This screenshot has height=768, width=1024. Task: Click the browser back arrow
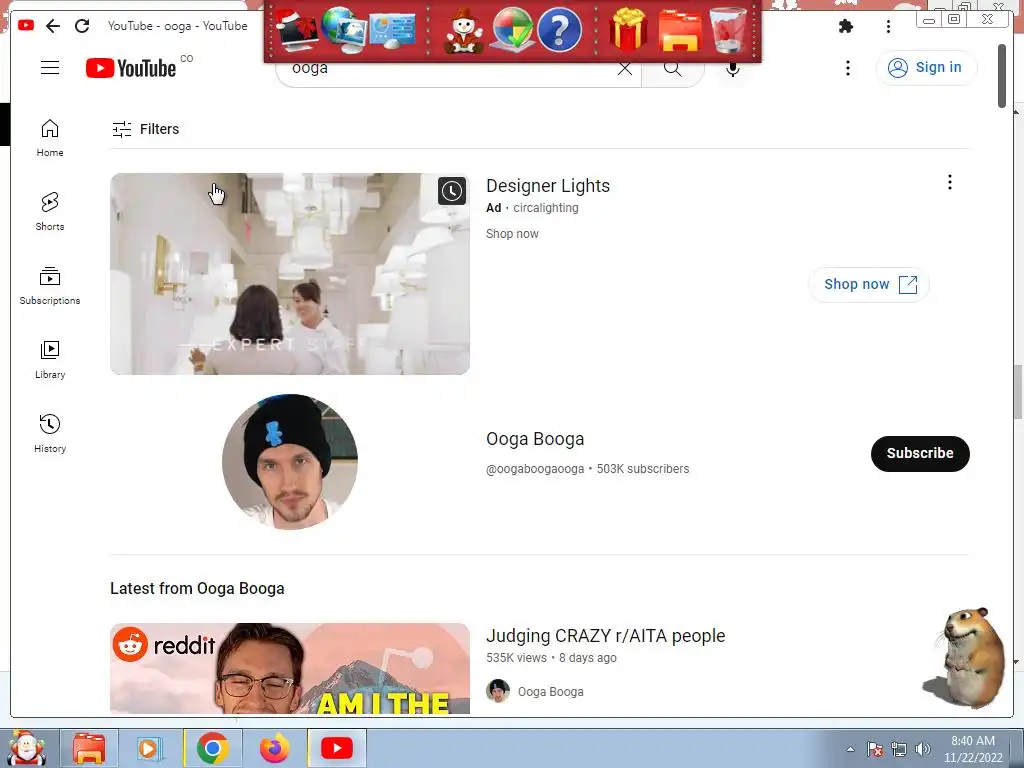54,25
